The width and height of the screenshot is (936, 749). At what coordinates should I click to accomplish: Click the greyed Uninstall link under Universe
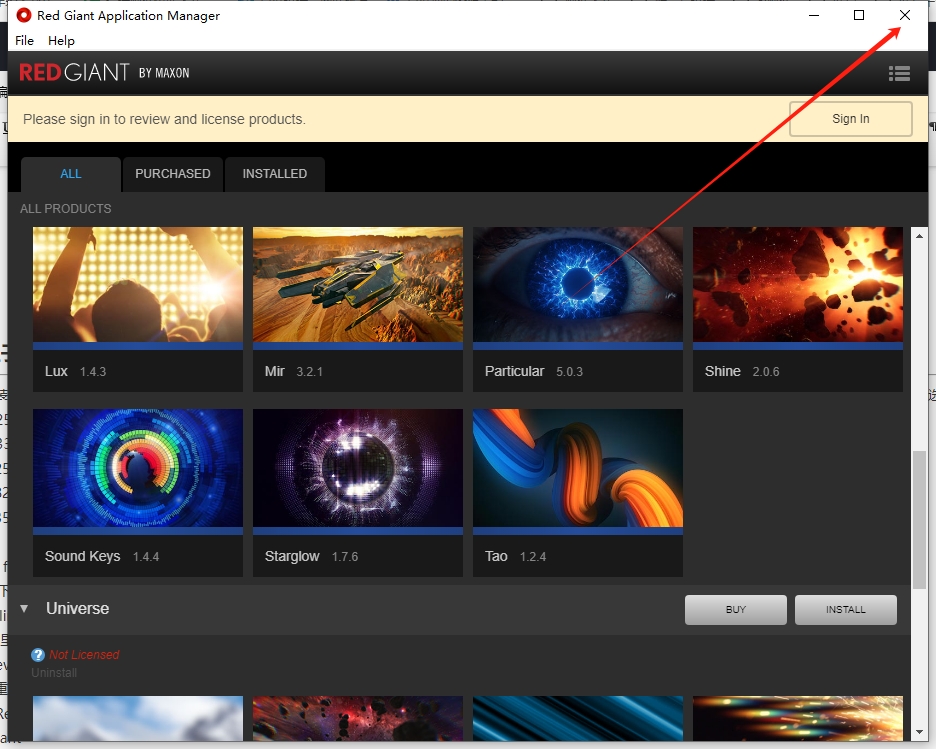click(x=54, y=673)
